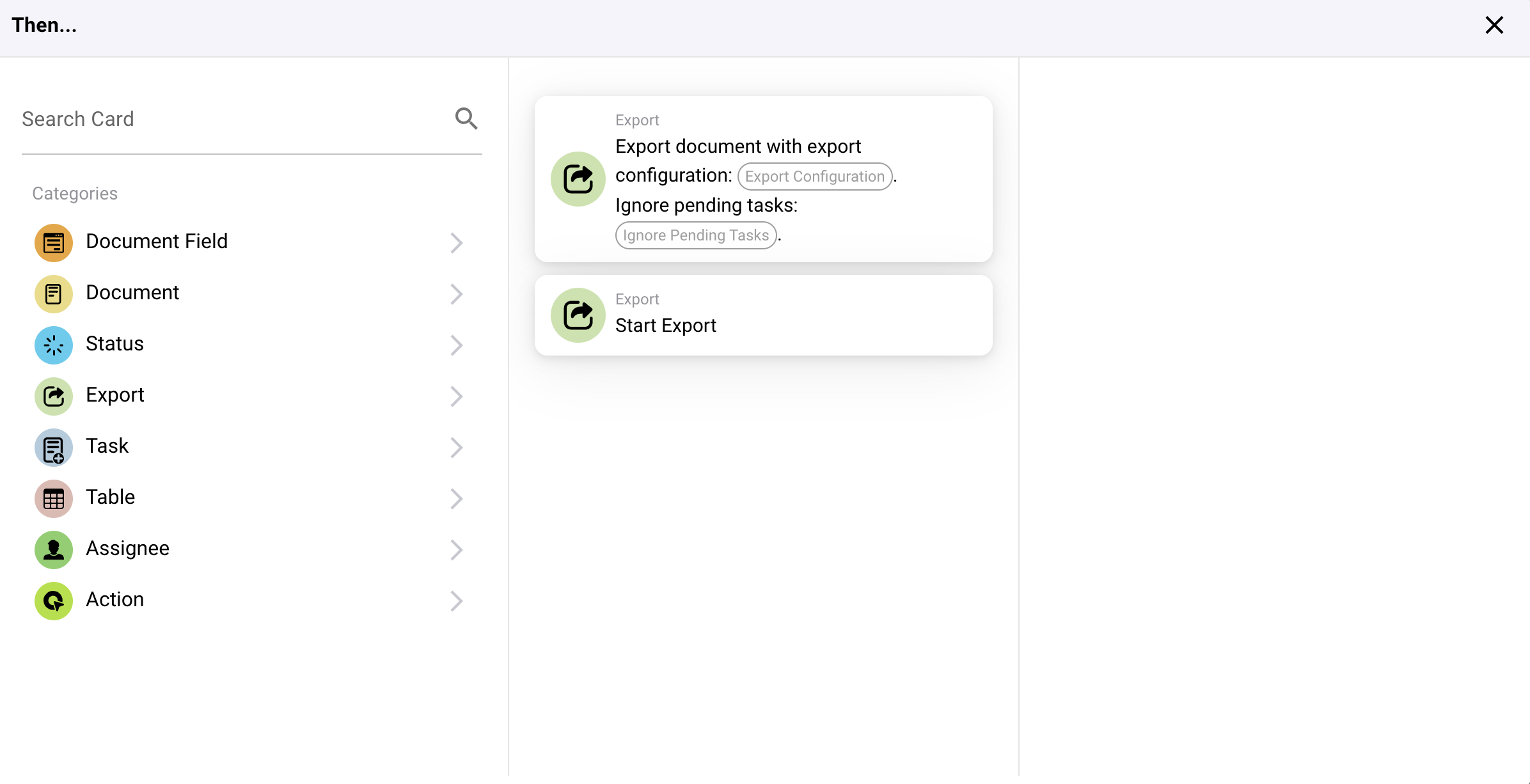
Task: Expand the Action category chevron
Action: click(x=456, y=600)
